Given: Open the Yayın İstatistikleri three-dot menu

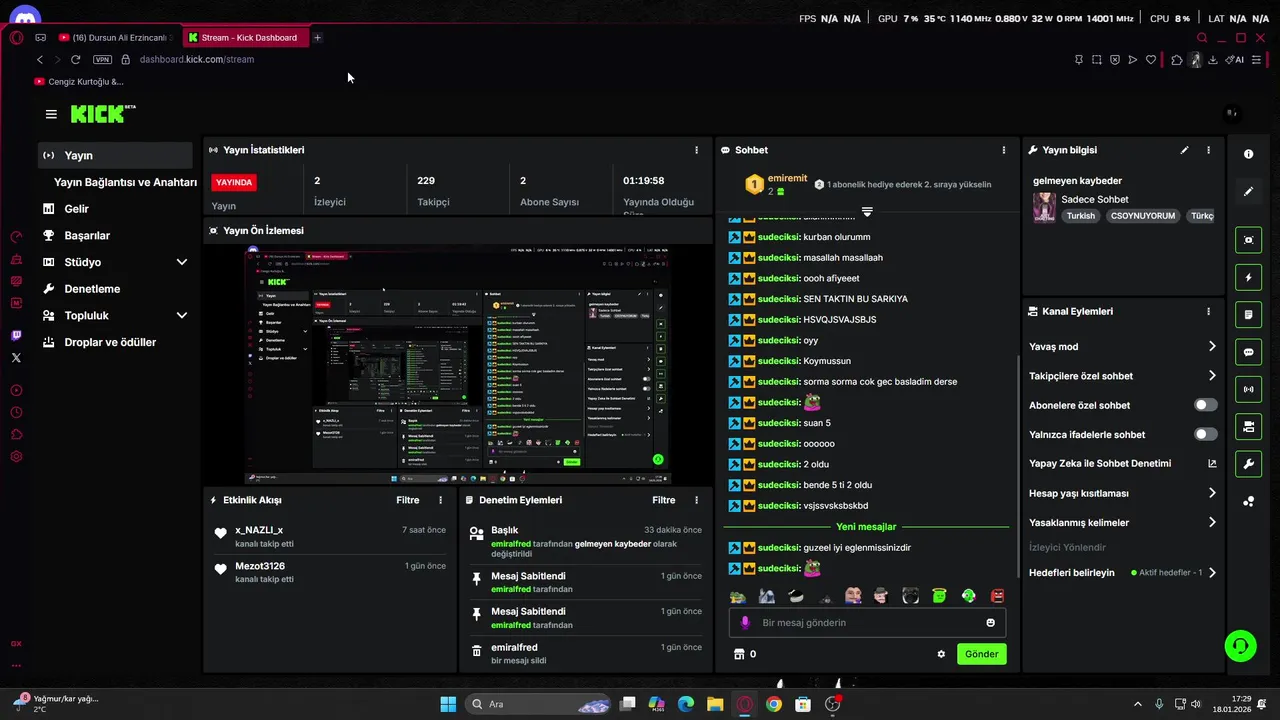Looking at the screenshot, I should tap(696, 150).
